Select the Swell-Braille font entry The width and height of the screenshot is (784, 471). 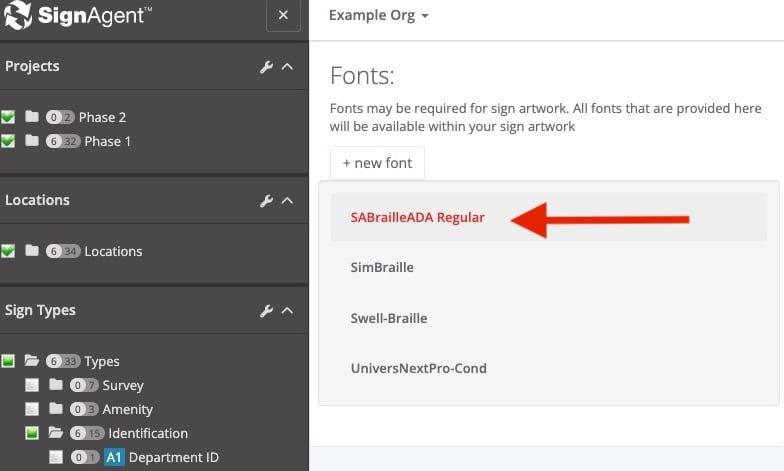[389, 318]
